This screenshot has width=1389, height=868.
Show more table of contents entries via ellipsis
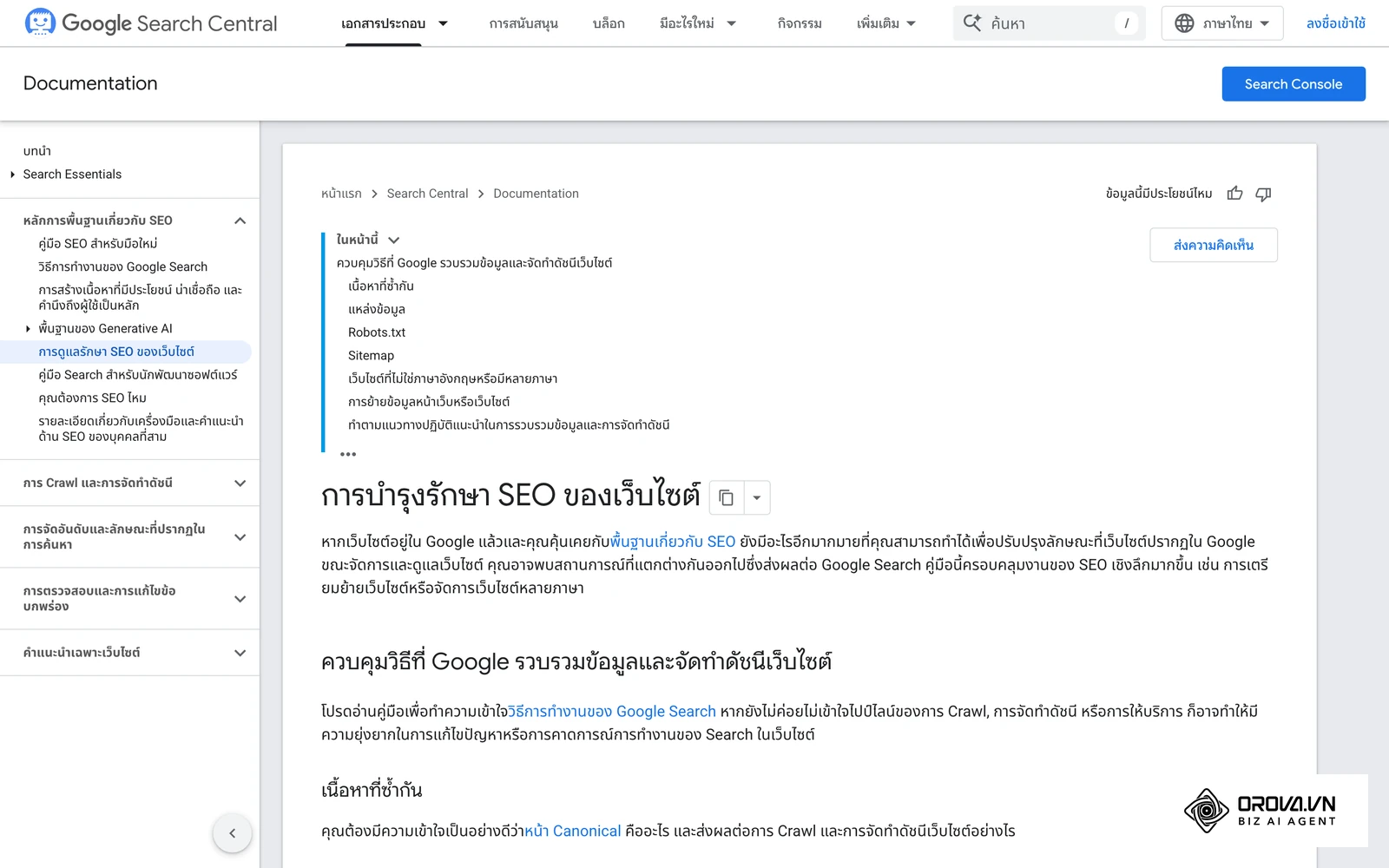pyautogui.click(x=348, y=454)
